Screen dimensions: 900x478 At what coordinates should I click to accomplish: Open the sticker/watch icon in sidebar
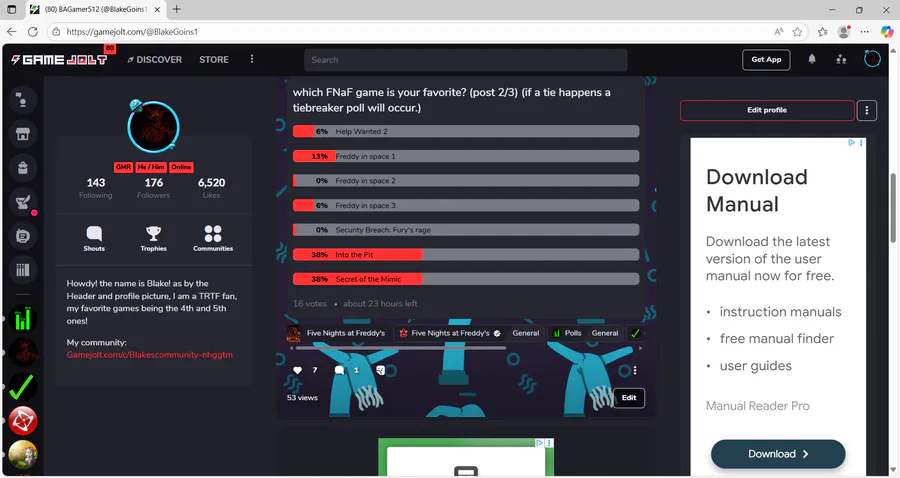(22, 236)
